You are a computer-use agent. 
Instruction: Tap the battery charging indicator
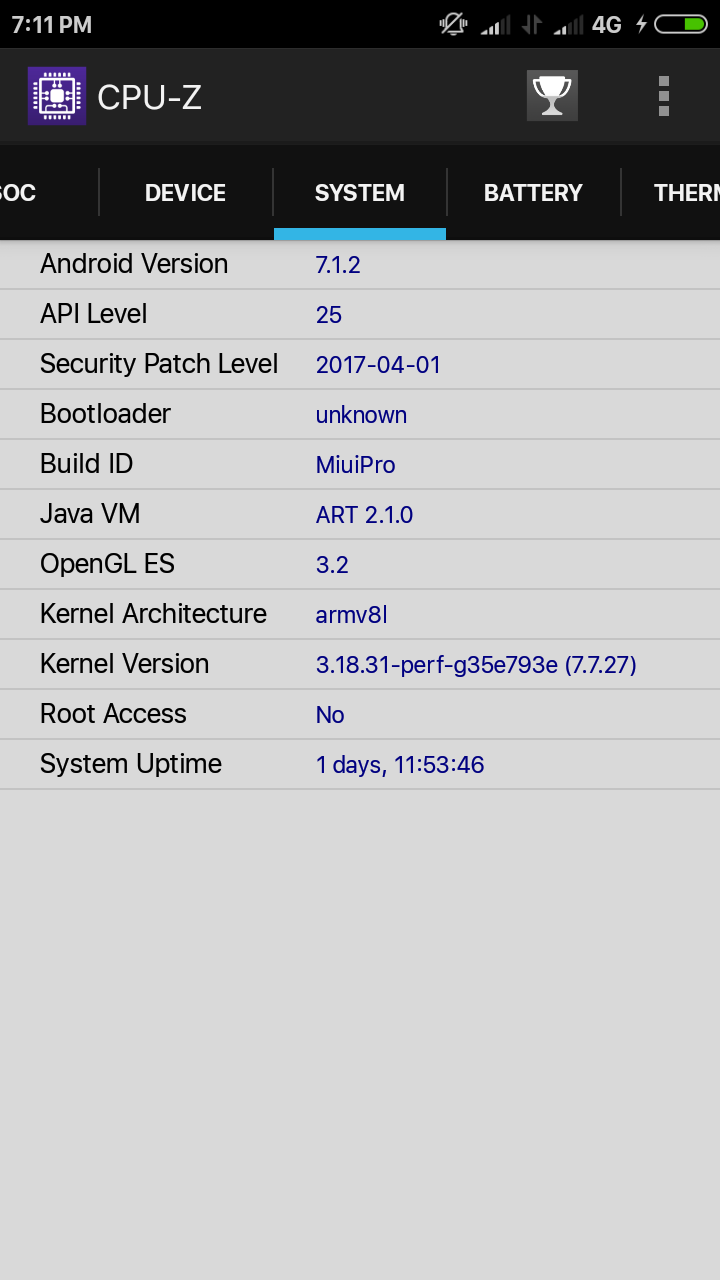(673, 24)
